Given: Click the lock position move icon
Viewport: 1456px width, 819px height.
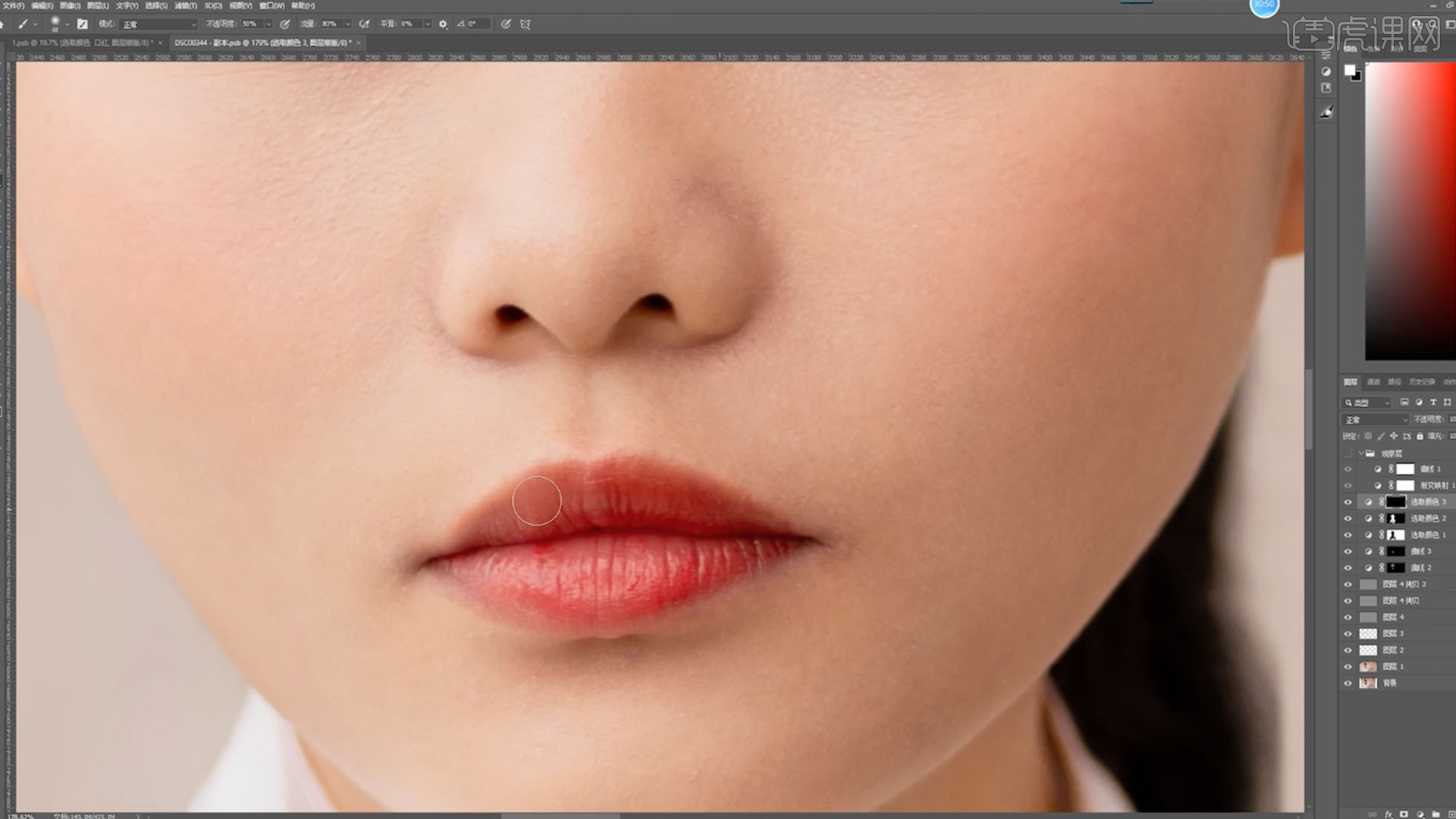Looking at the screenshot, I should pyautogui.click(x=1394, y=436).
